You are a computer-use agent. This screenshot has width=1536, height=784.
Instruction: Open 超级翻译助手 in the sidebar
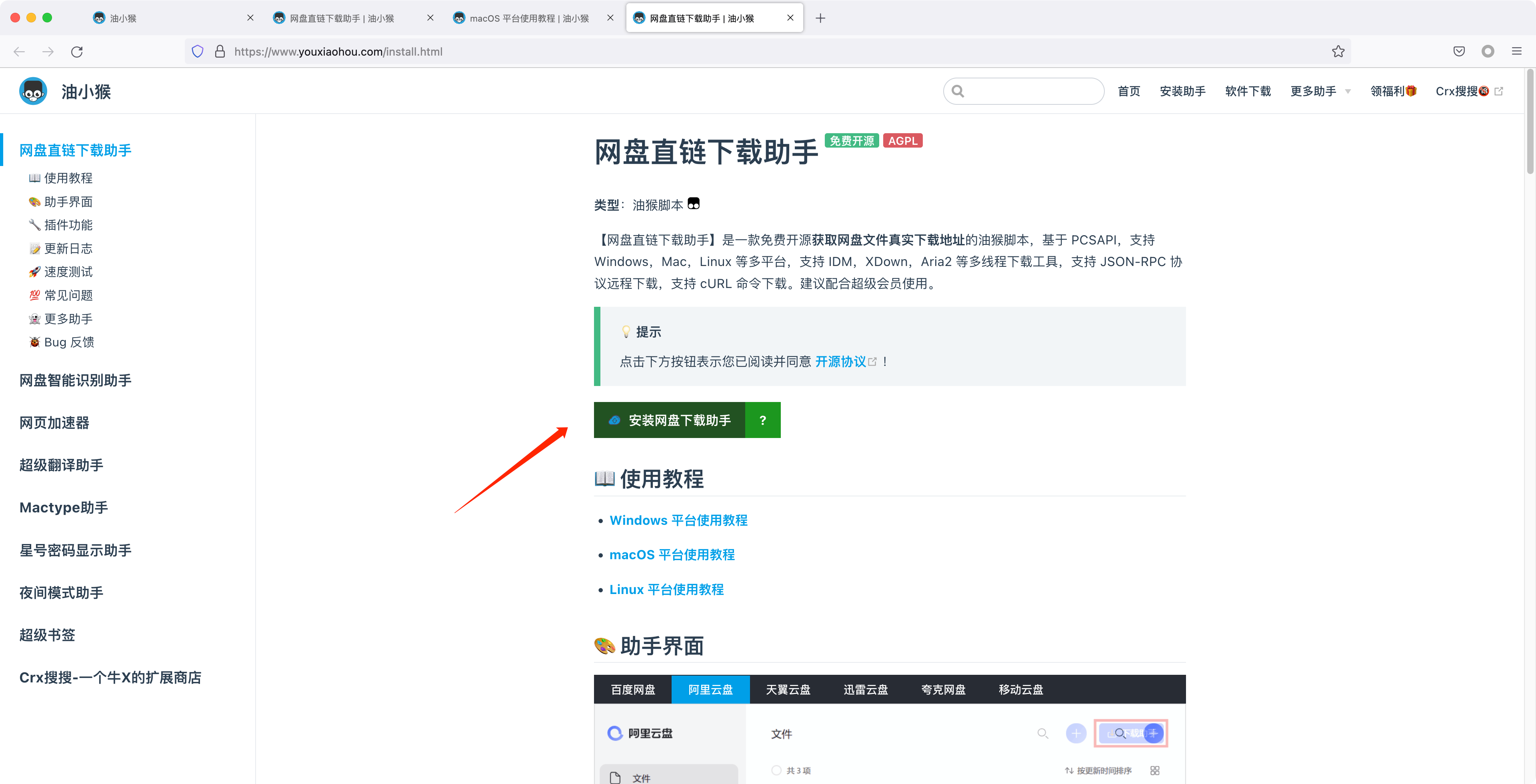point(62,465)
